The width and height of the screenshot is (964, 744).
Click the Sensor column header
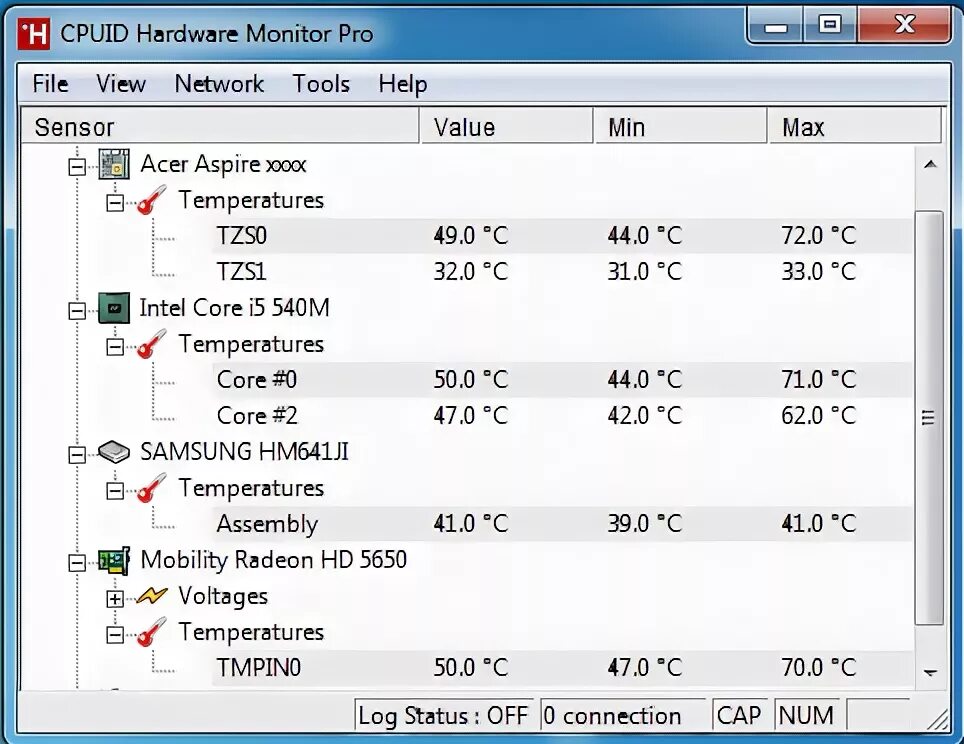coord(220,127)
